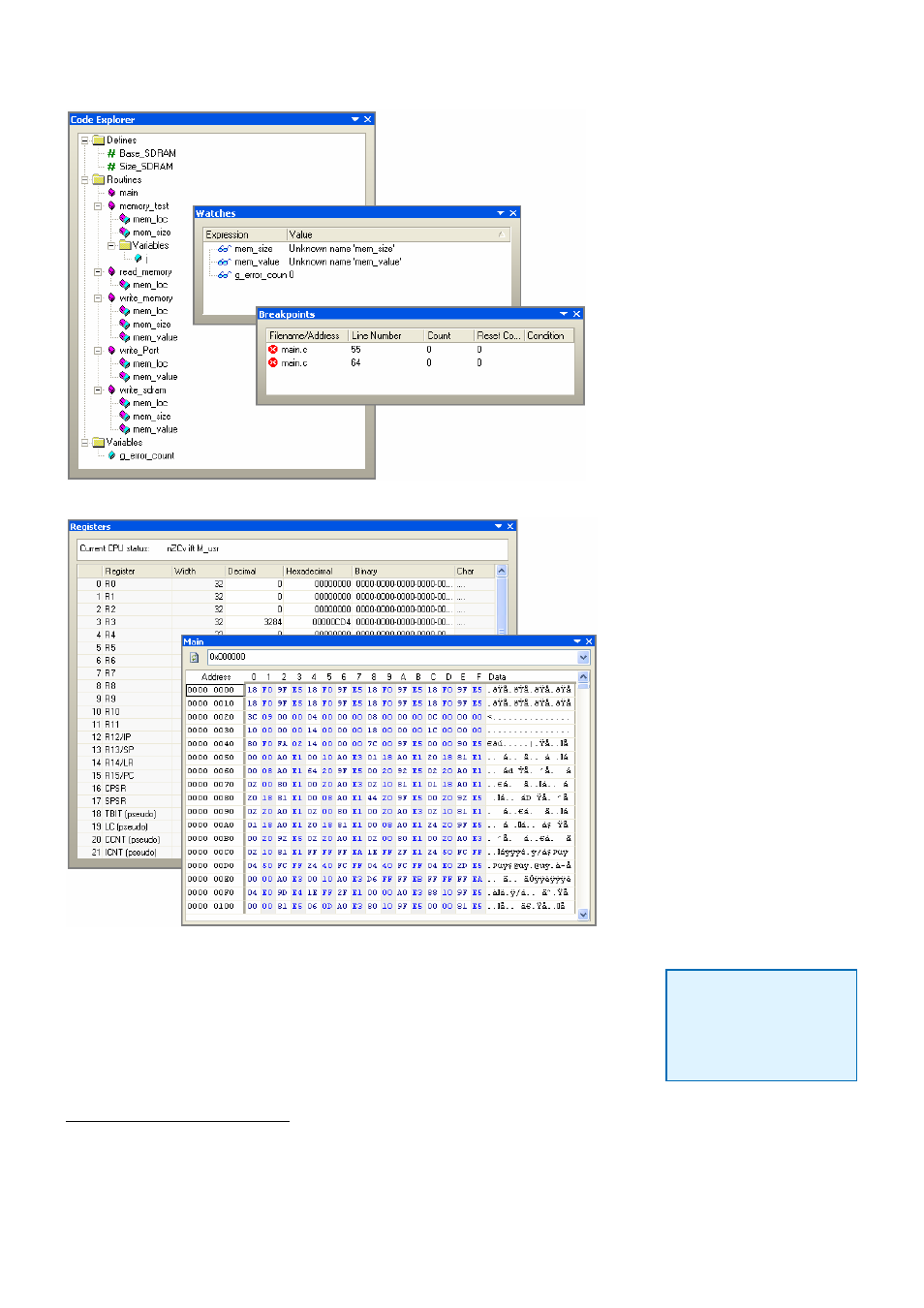Click the Binary column header in Registers
The image size is (924, 1308).
tap(403, 572)
